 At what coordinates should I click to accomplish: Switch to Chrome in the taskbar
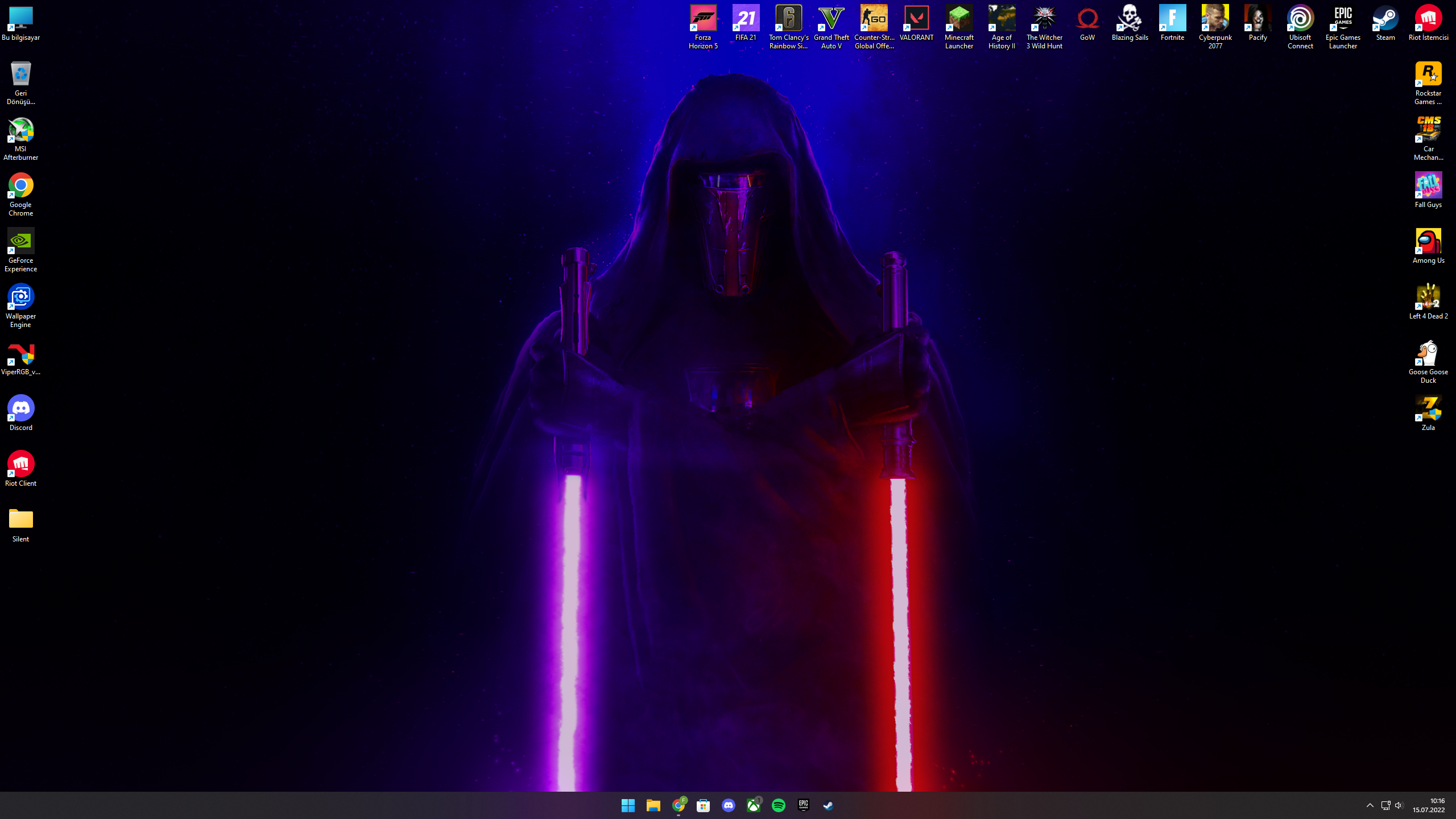(x=678, y=805)
